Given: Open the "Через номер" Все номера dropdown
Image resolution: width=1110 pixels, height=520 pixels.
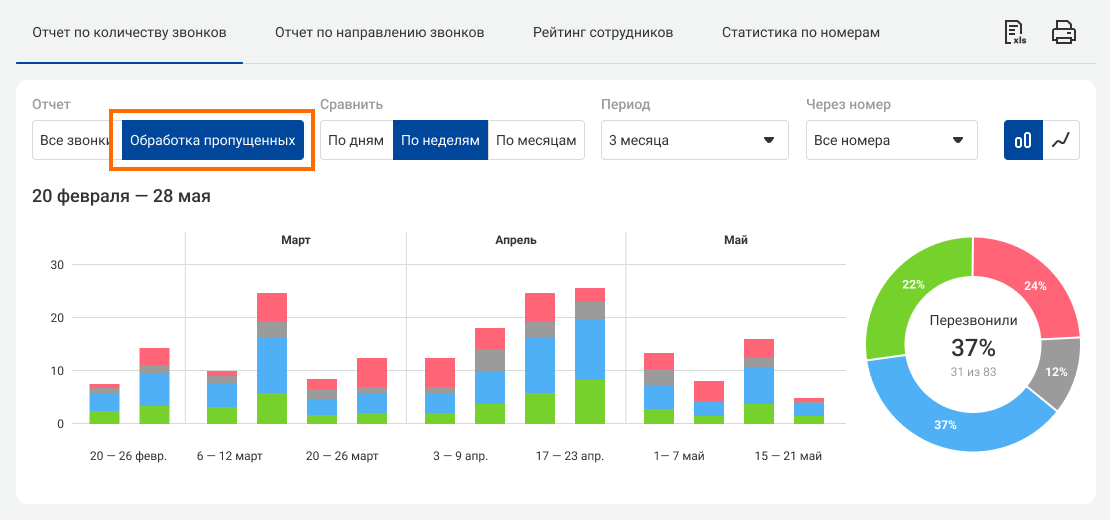Looking at the screenshot, I should (891, 141).
